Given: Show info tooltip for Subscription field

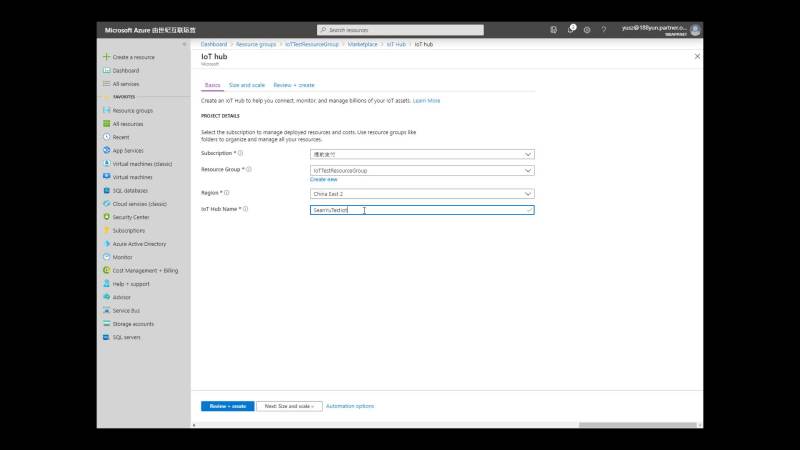Looking at the screenshot, I should [x=240, y=153].
